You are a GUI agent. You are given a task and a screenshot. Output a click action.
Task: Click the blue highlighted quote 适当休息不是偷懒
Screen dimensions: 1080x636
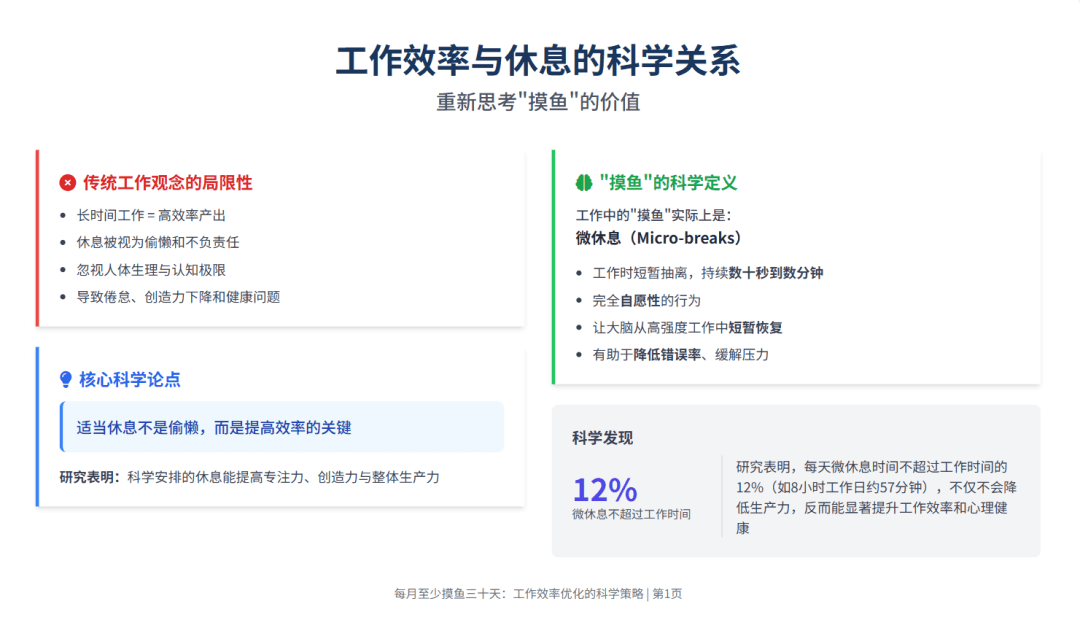click(215, 427)
